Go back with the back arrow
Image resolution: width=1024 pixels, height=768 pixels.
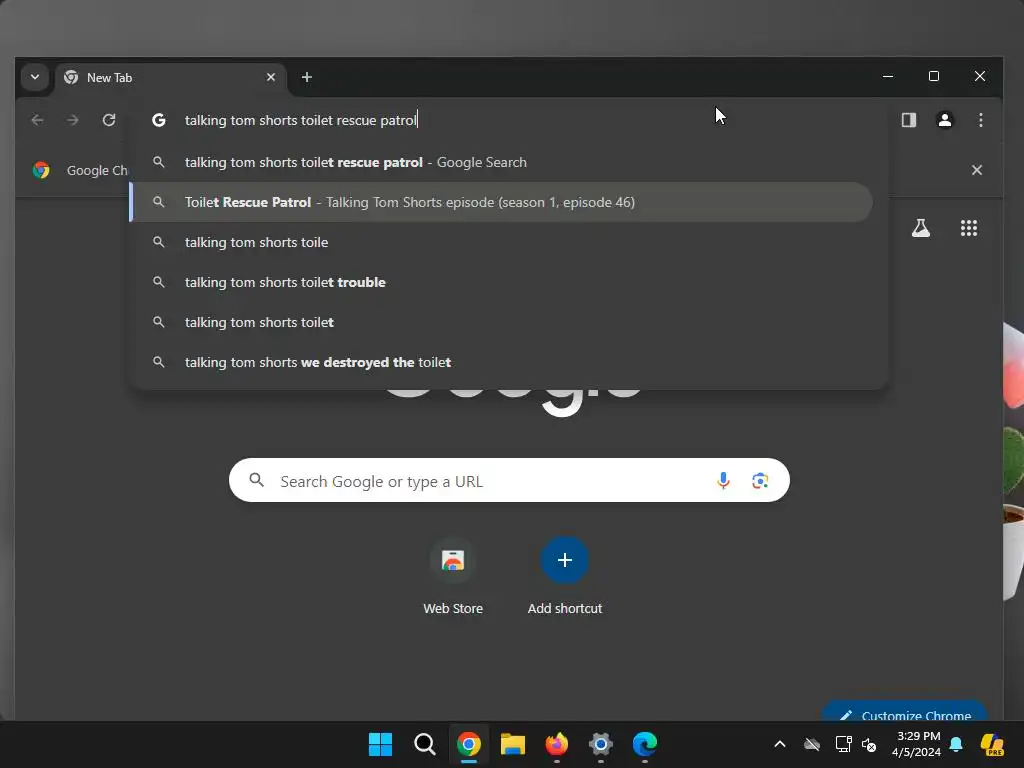[38, 120]
